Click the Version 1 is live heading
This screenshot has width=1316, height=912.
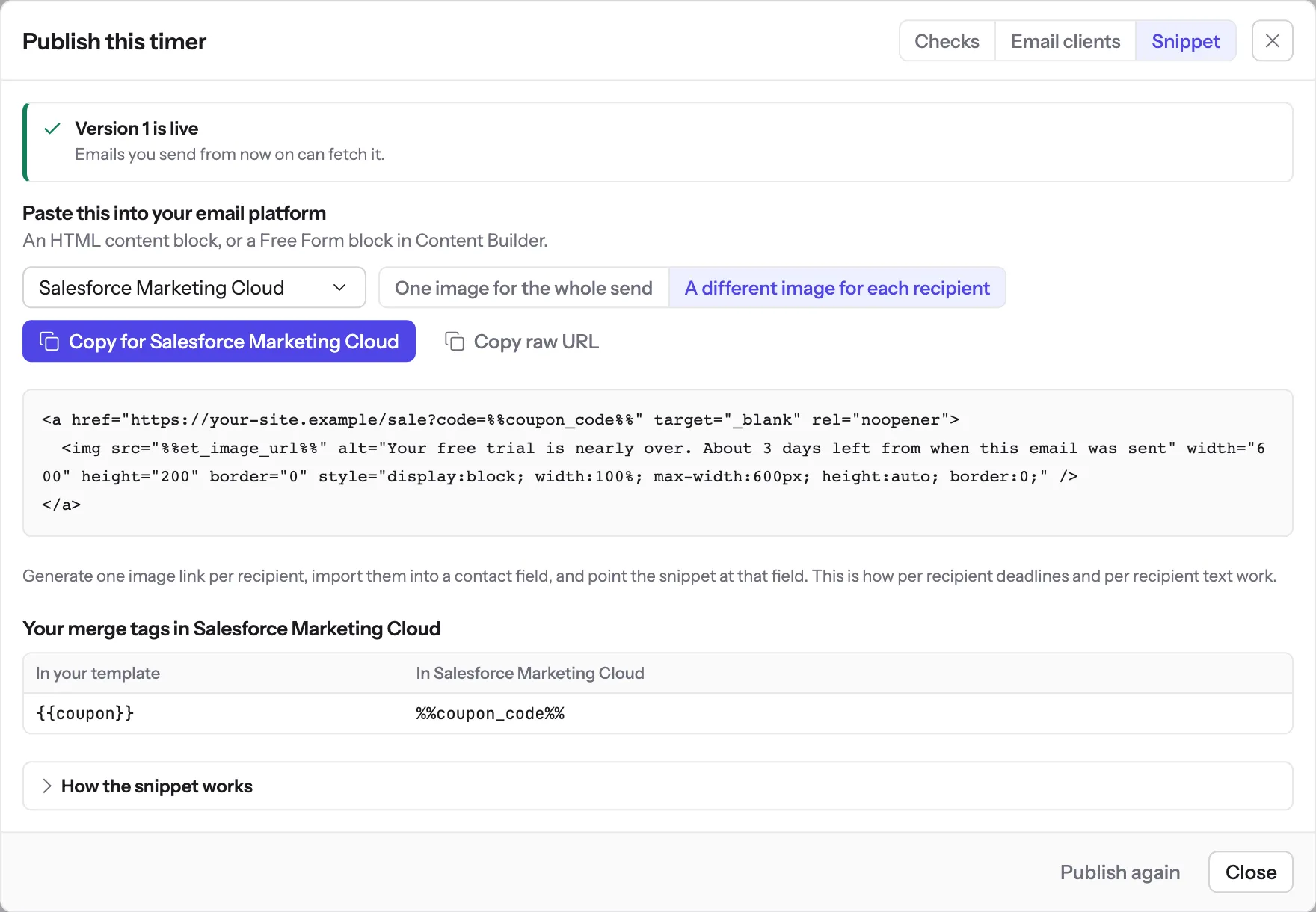pos(137,129)
